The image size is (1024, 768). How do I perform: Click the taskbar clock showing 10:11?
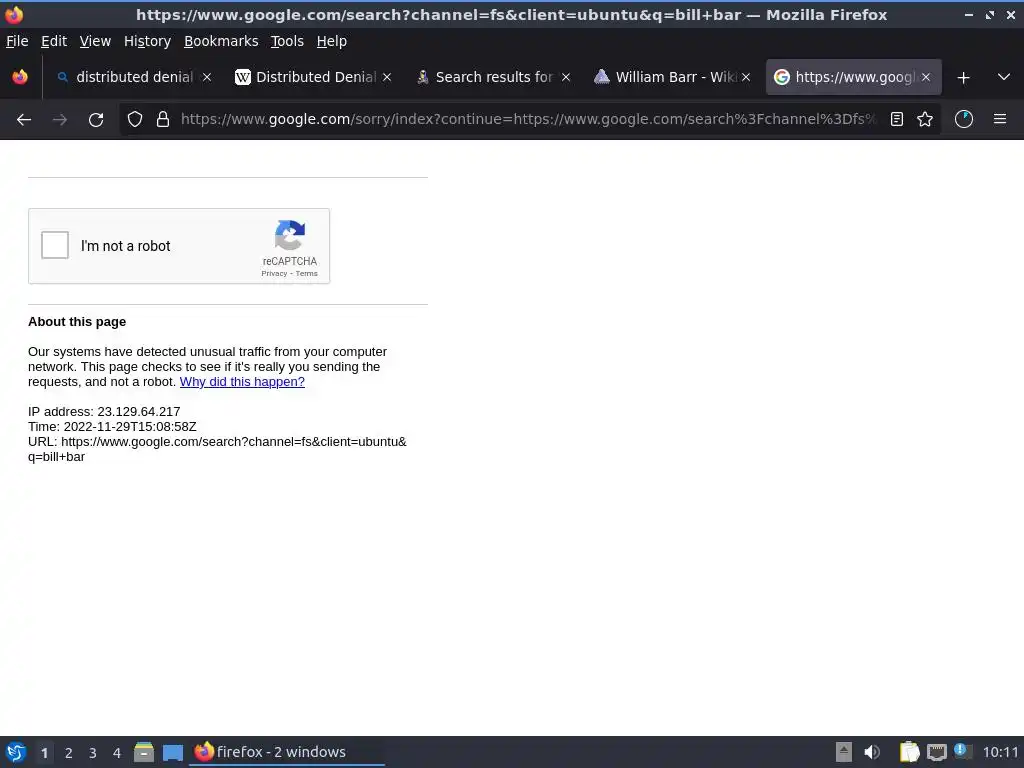1000,752
